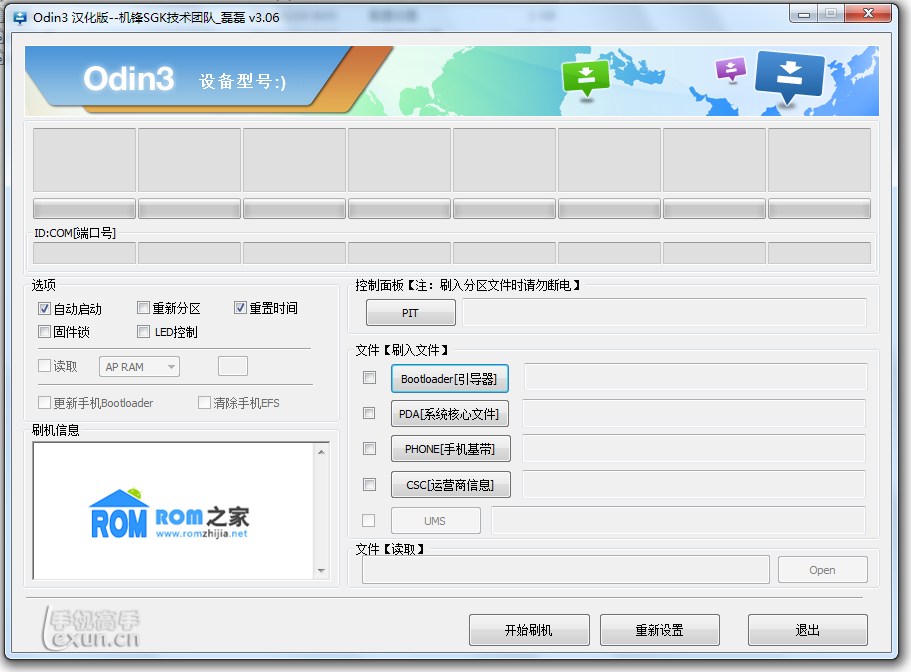Click the PHONE file path field
Viewport: 911px width, 672px height.
click(x=694, y=448)
